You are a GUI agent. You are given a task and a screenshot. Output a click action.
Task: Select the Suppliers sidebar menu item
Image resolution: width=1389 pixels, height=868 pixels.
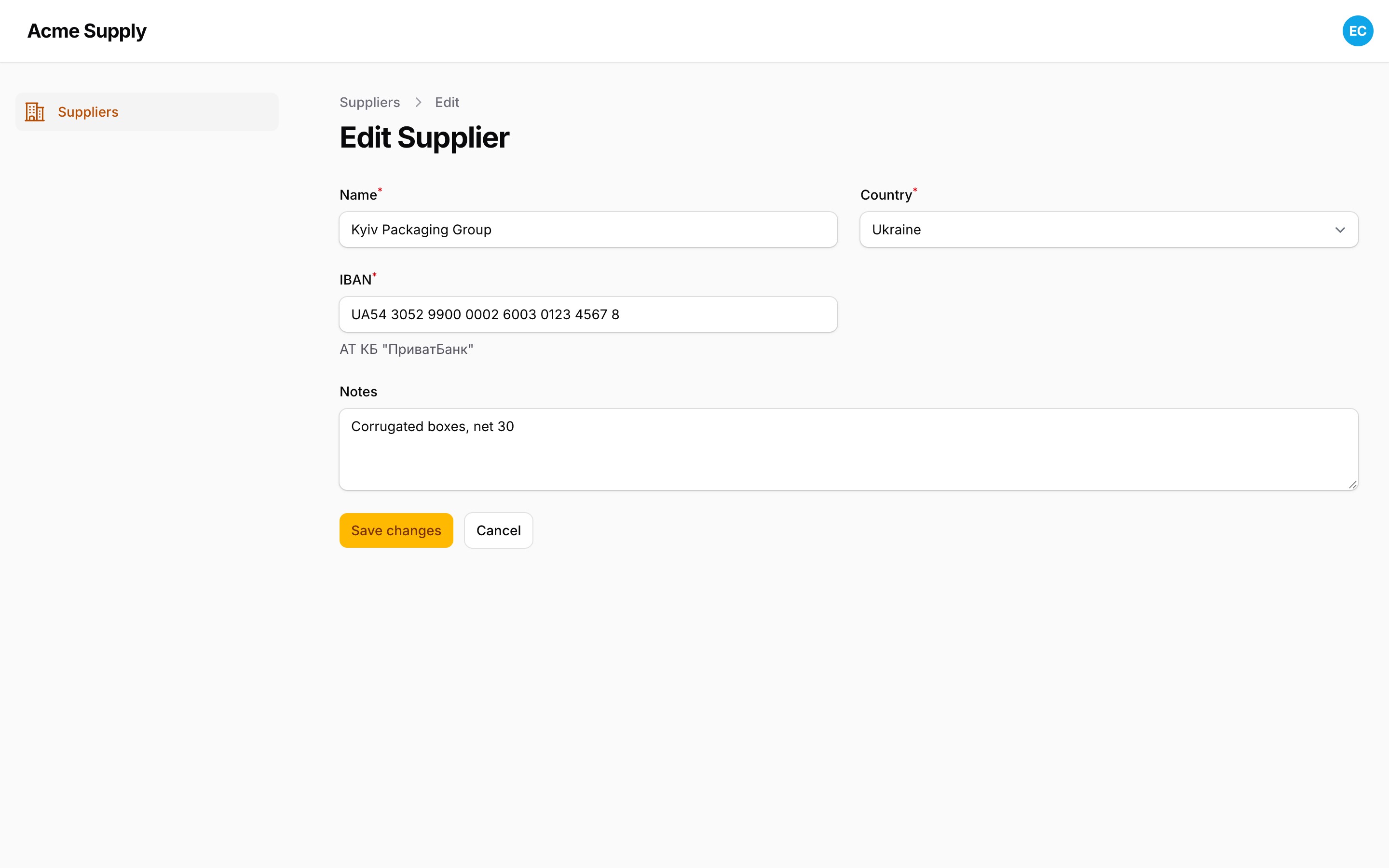147,112
